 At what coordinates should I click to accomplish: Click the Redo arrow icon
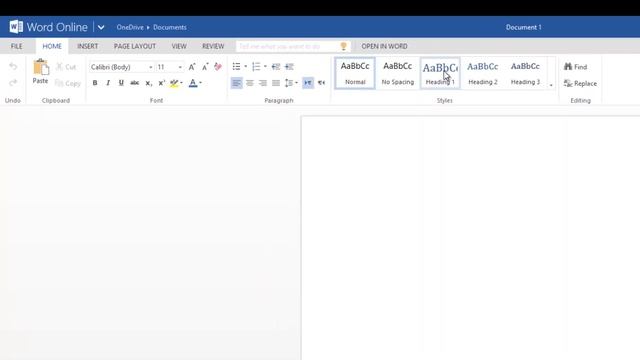pos(13,83)
